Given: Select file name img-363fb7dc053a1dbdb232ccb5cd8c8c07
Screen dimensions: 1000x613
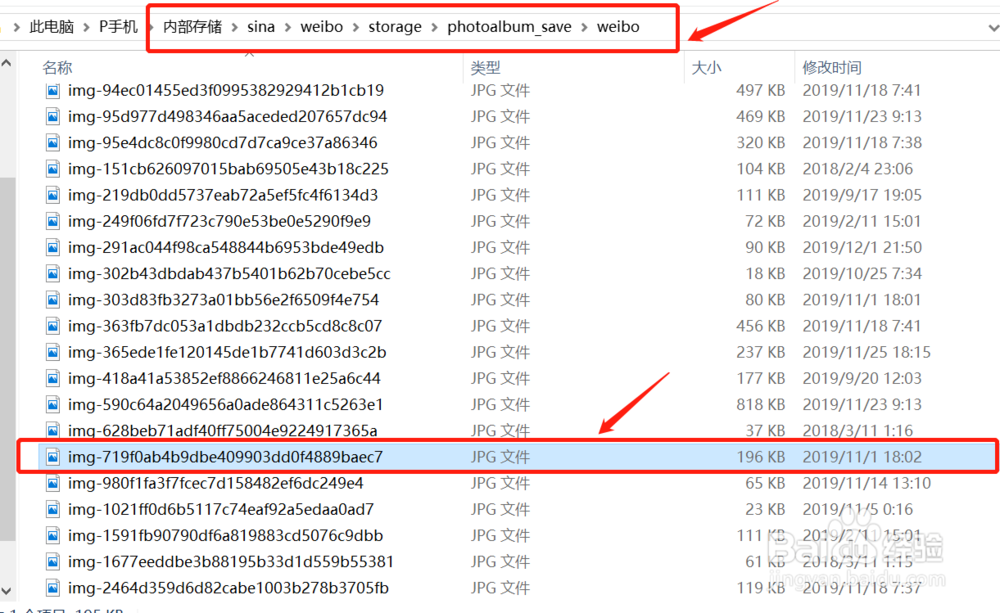Looking at the screenshot, I should (x=225, y=326).
